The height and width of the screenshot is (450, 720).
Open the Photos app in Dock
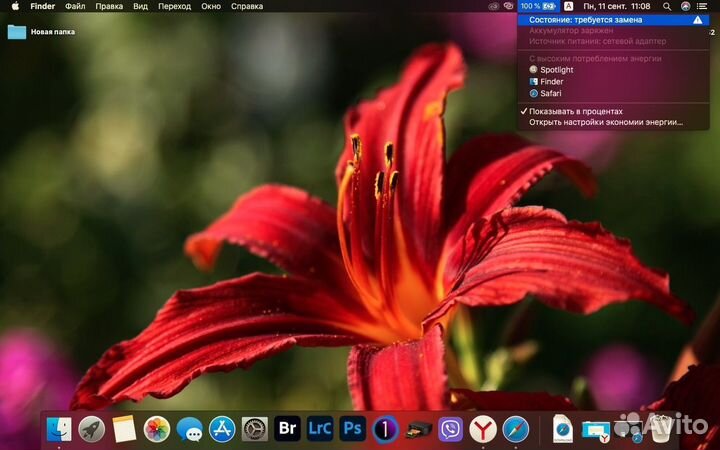click(x=157, y=429)
